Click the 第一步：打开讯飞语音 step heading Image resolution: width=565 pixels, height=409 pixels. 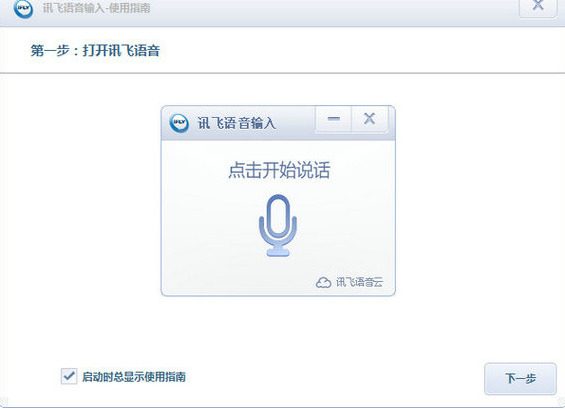(95, 50)
